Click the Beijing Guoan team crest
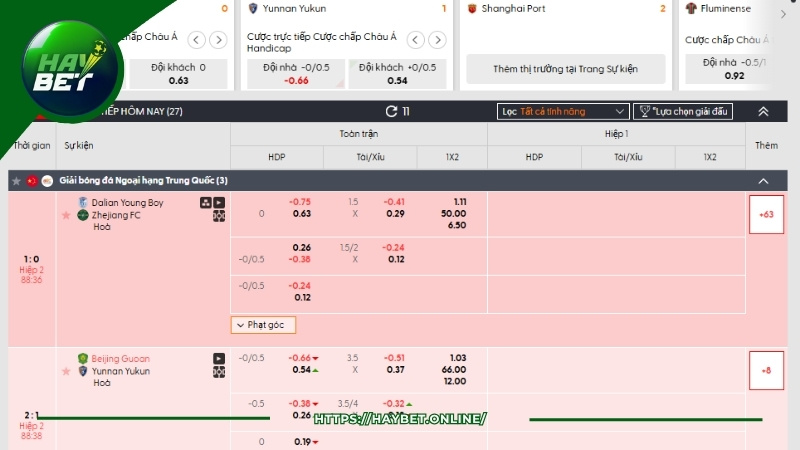800x450 pixels. point(83,358)
